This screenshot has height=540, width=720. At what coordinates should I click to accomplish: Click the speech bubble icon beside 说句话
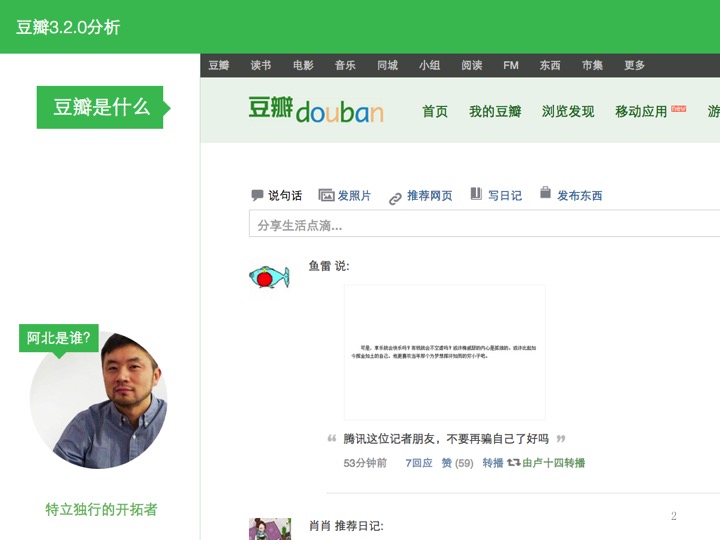257,196
